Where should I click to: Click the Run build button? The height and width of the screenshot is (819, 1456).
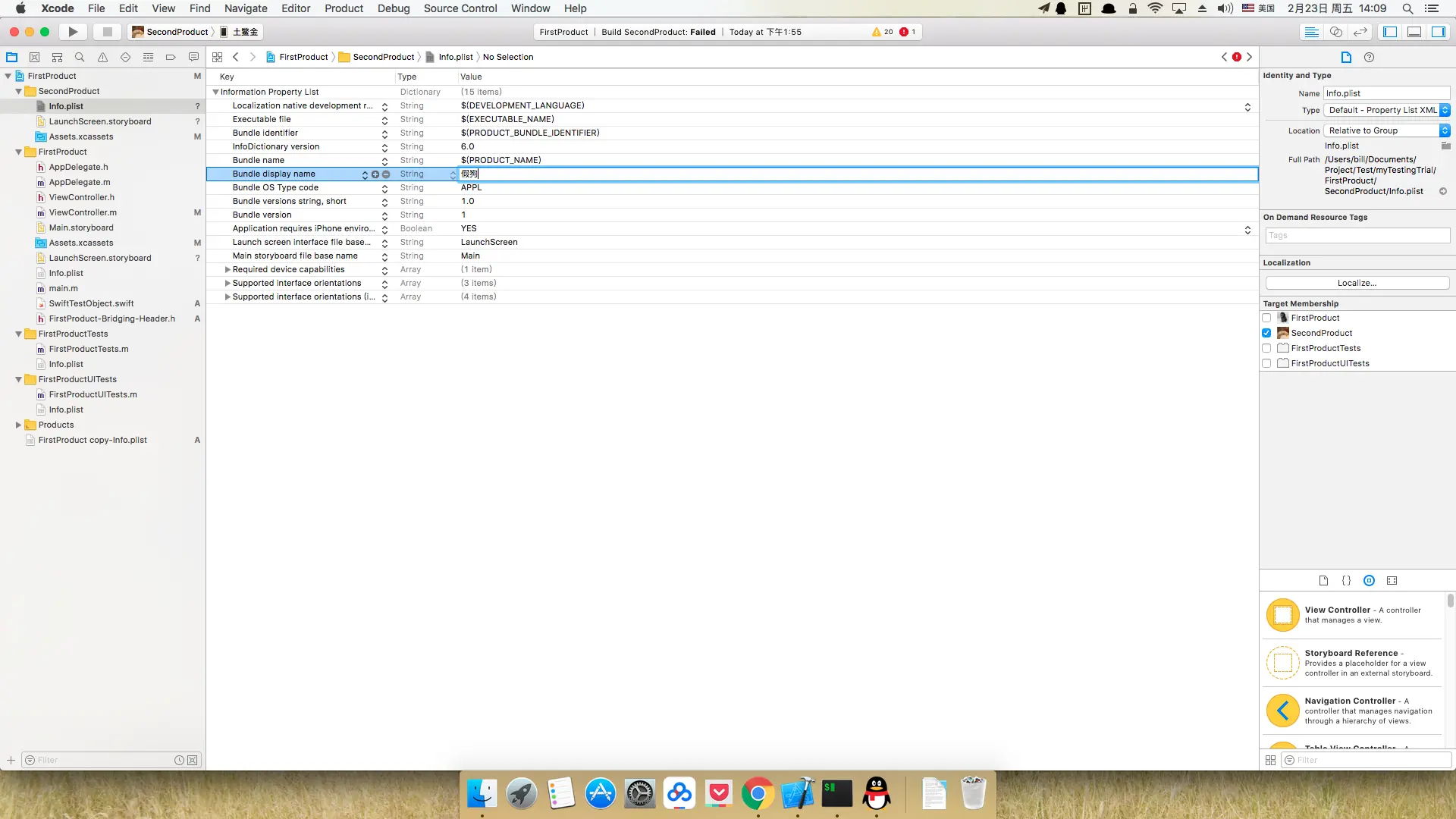point(73,32)
